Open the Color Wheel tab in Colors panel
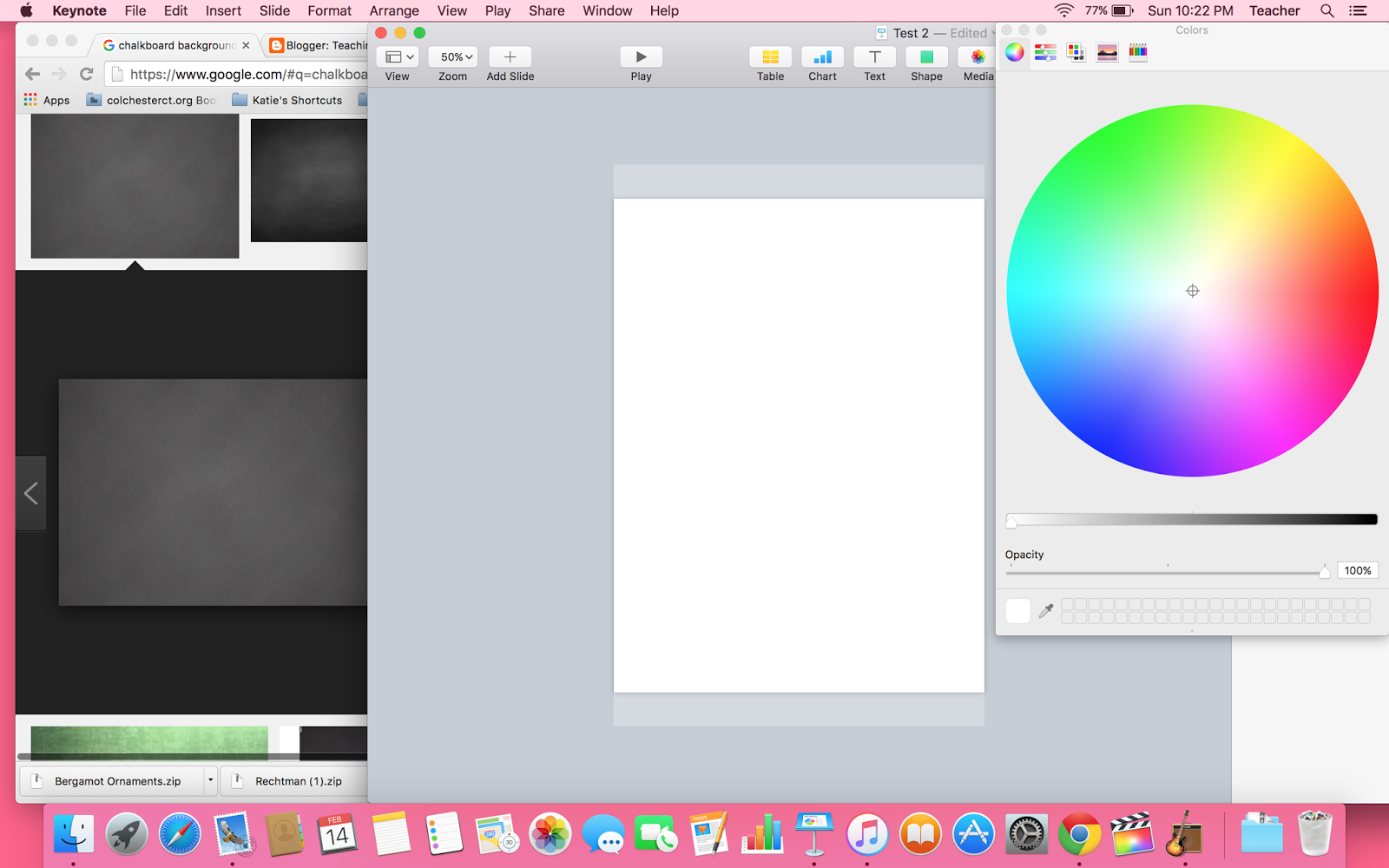The width and height of the screenshot is (1389, 868). 1015,52
